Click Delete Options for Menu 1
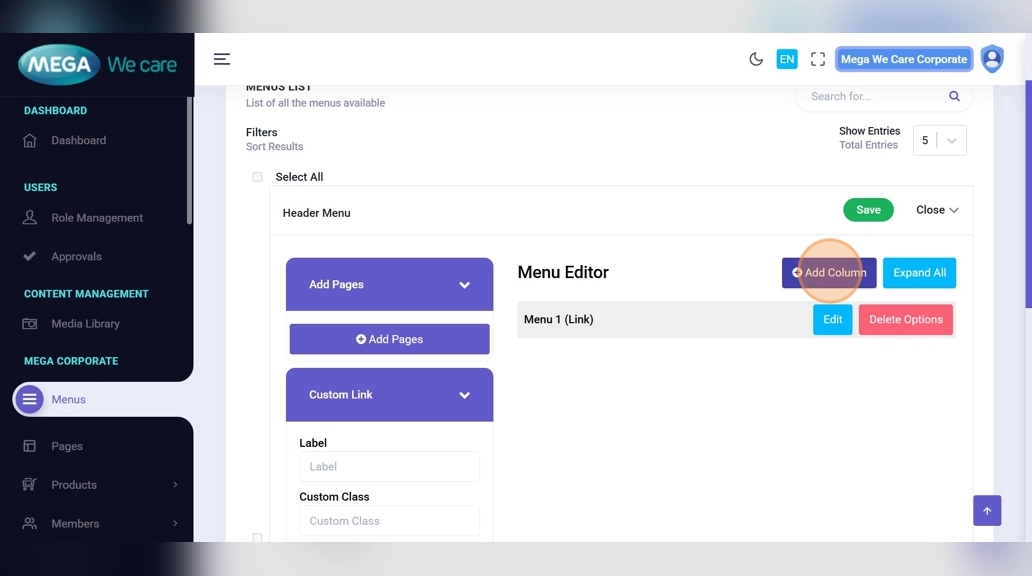1032x576 pixels. pos(905,320)
